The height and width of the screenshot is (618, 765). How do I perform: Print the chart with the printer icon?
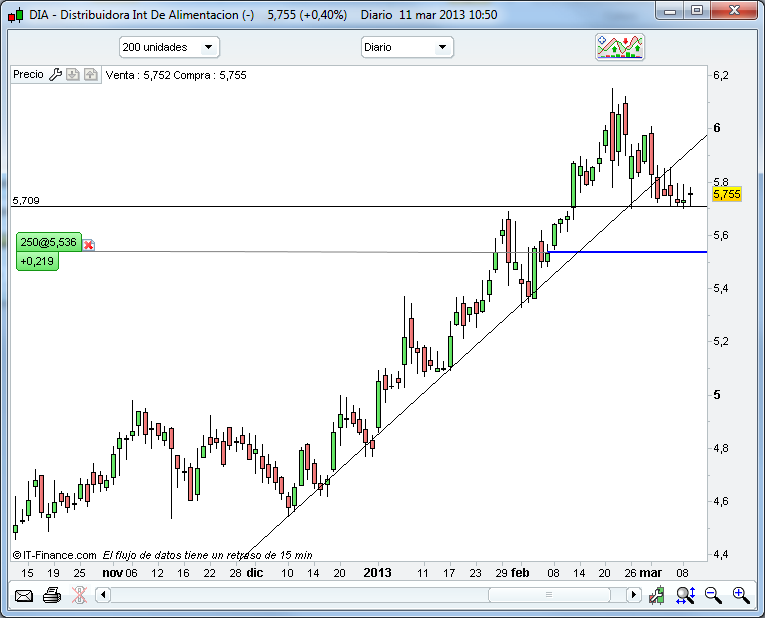[x=52, y=595]
